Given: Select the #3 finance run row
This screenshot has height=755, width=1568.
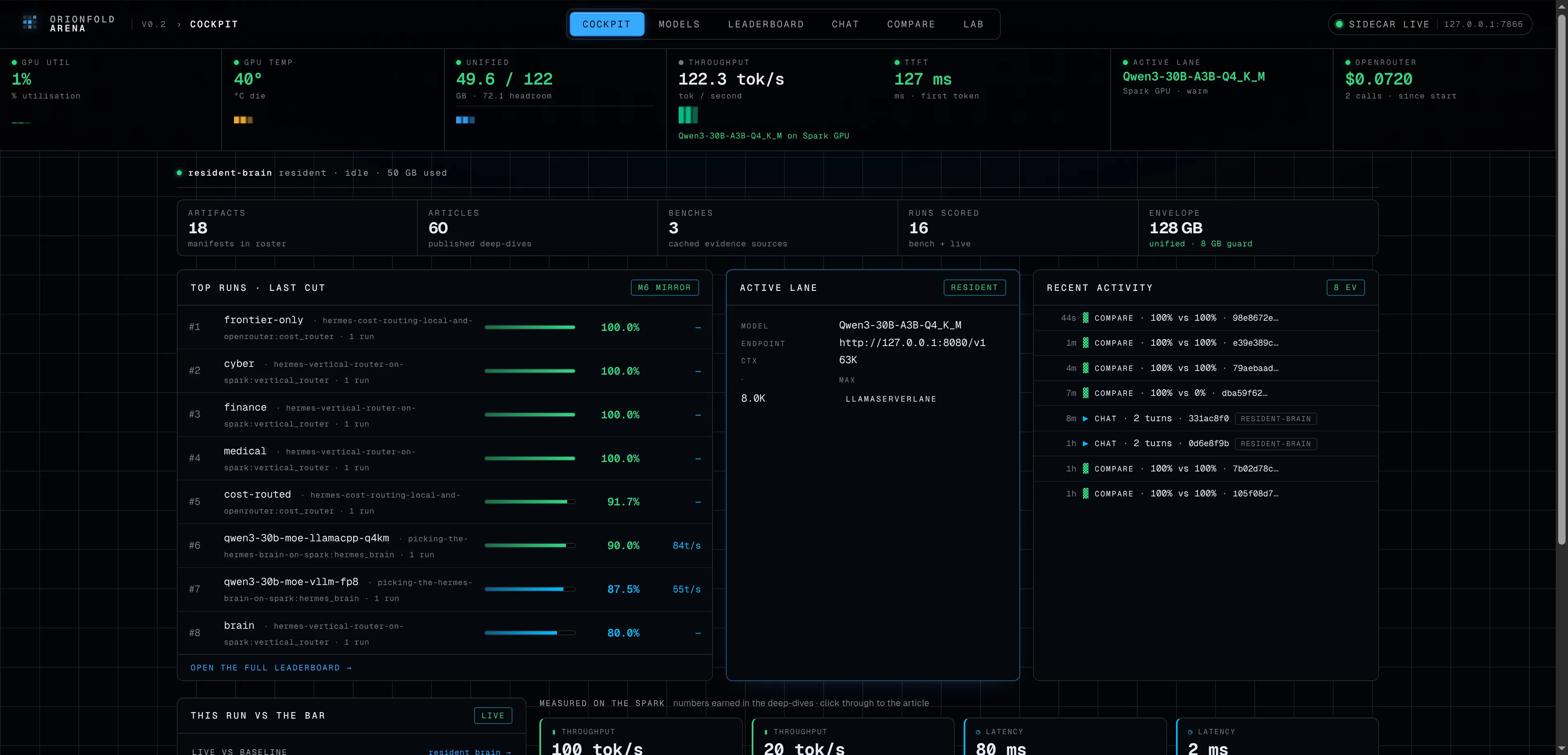Looking at the screenshot, I should (445, 415).
